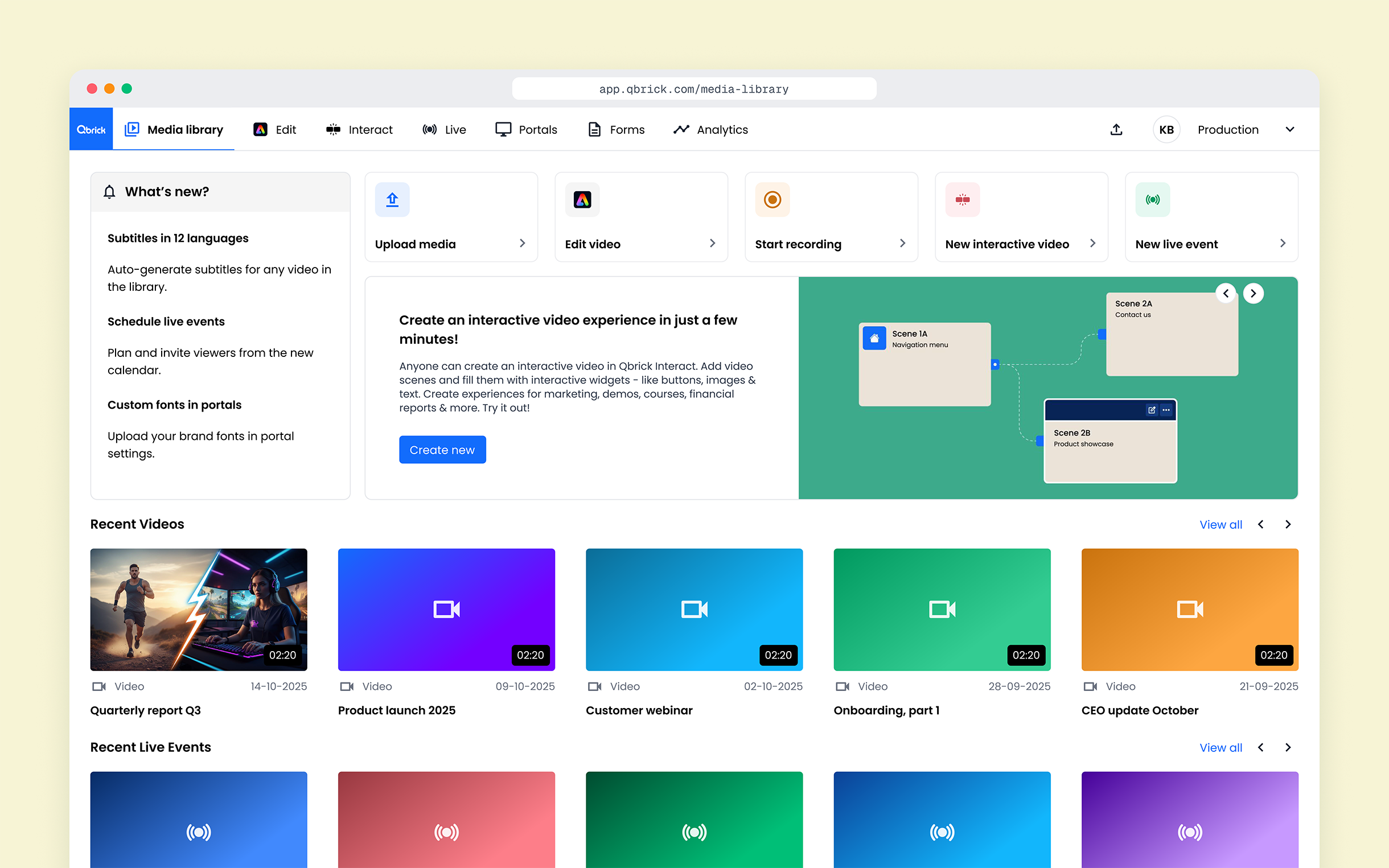Click the Scene 1A home icon
The height and width of the screenshot is (868, 1389).
(874, 338)
